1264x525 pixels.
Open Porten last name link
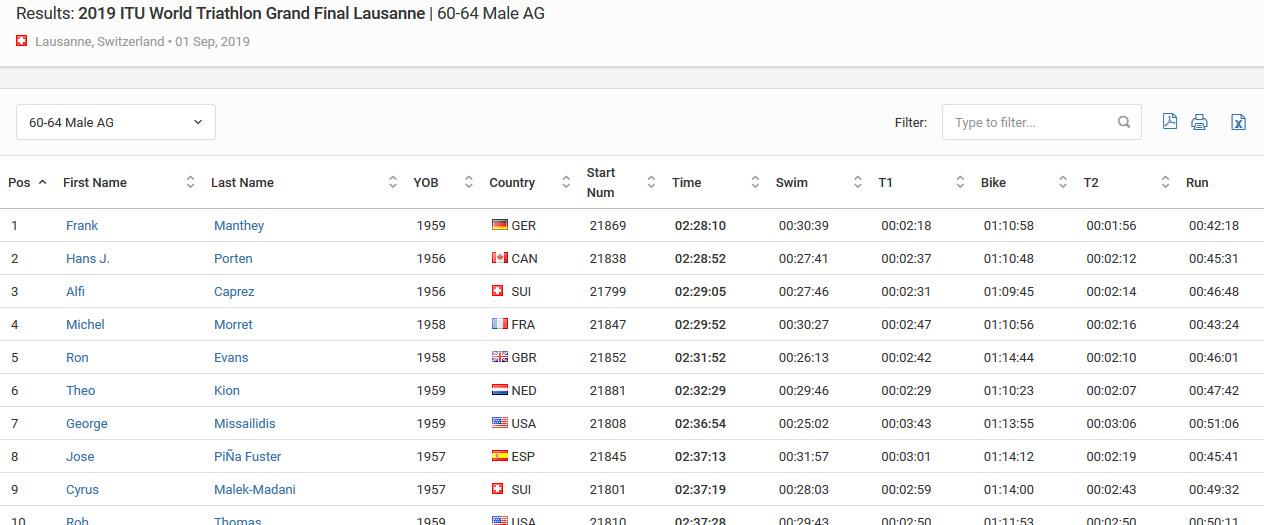click(233, 258)
